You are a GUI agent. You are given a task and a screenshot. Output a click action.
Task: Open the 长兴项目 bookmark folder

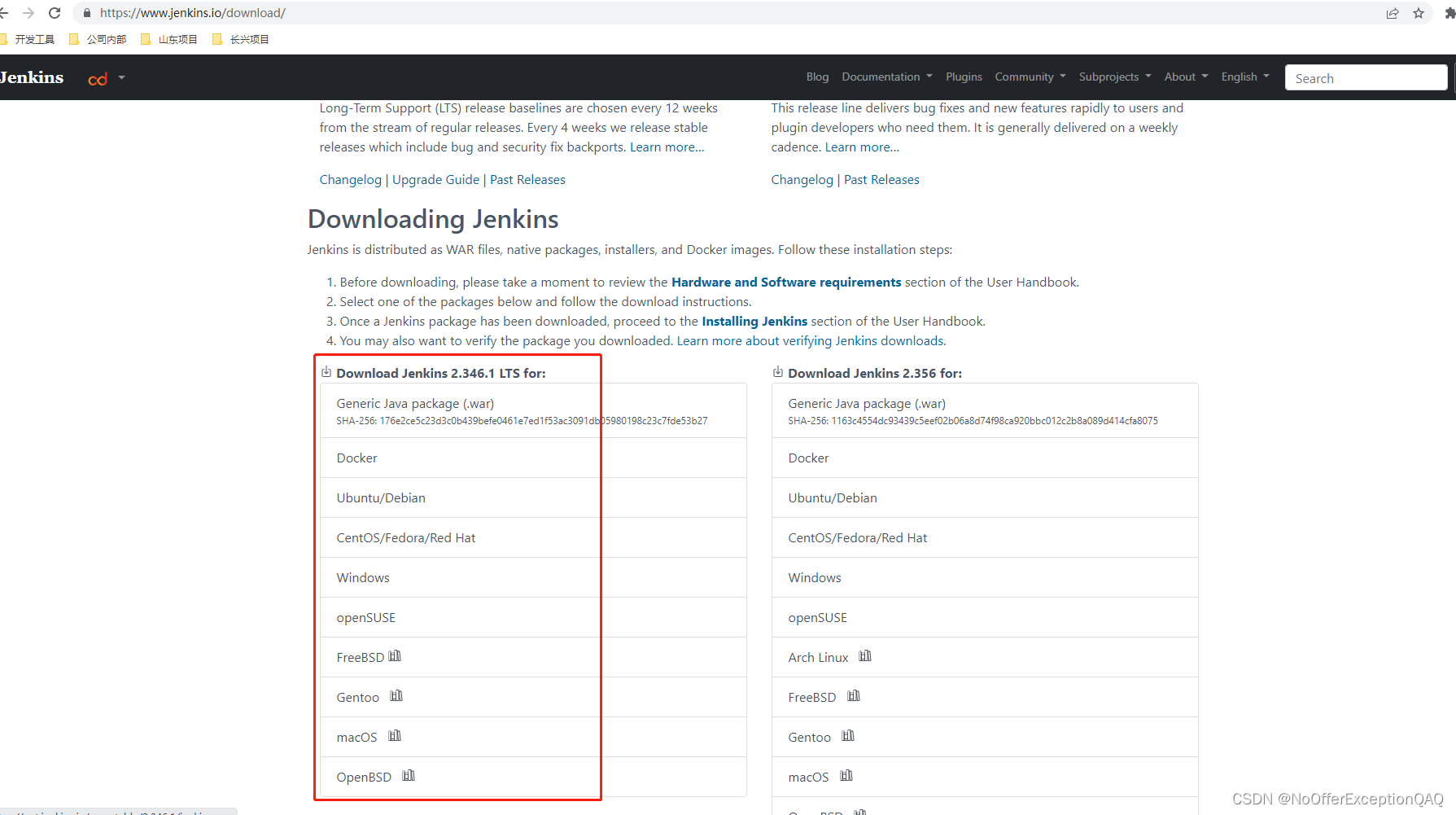point(241,39)
